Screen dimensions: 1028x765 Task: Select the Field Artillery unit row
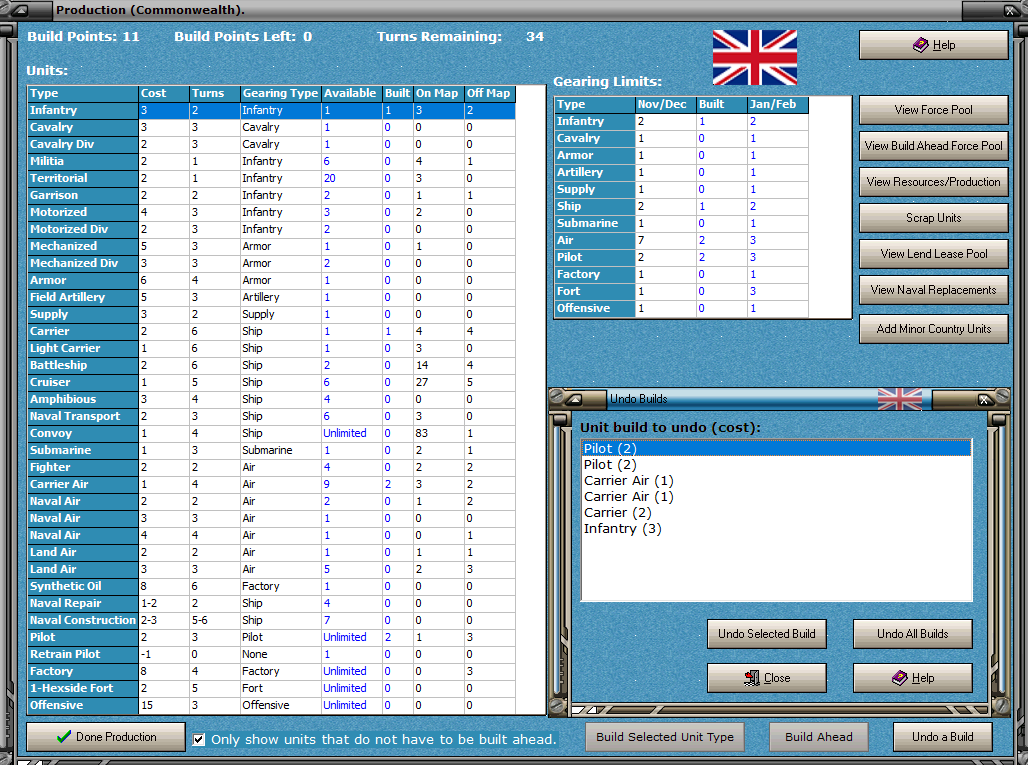click(x=271, y=297)
